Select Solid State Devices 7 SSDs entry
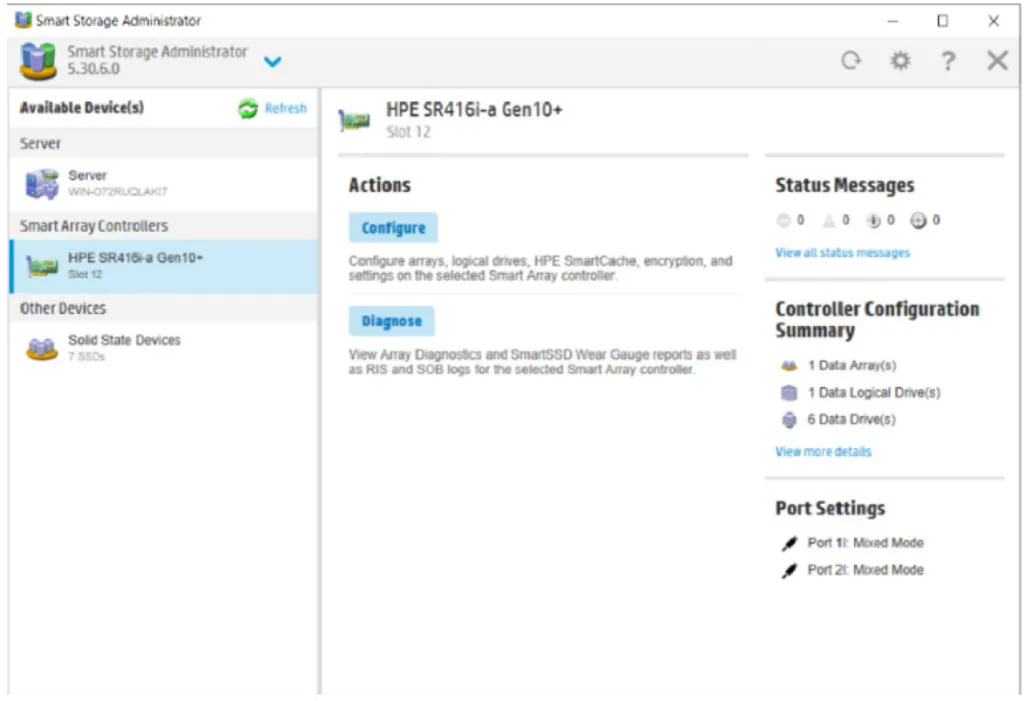 tap(164, 348)
